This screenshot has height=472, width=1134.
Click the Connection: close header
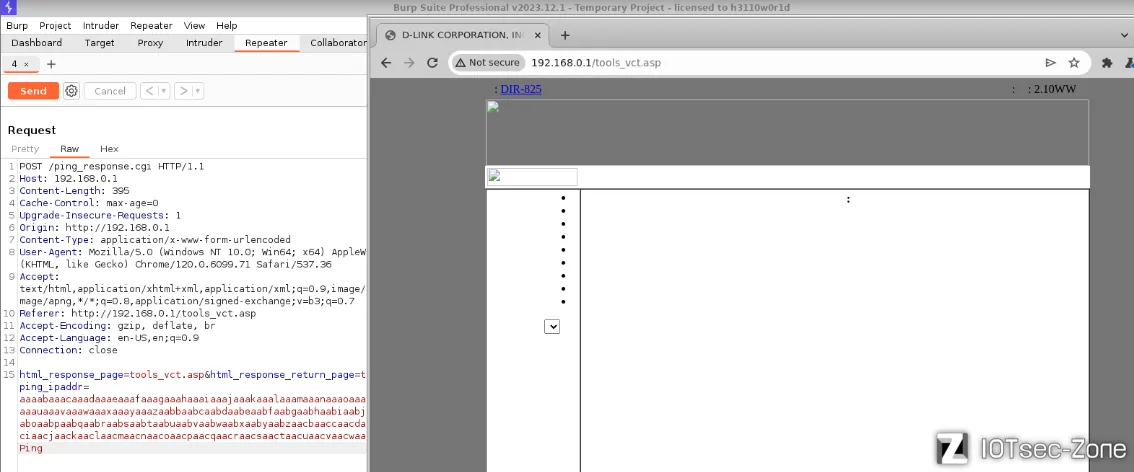pos(68,351)
